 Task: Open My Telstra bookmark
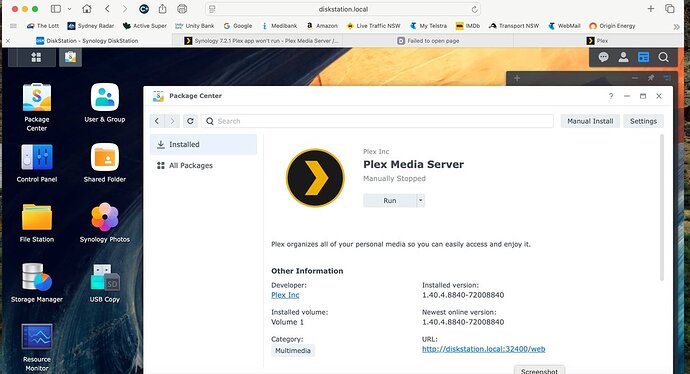pos(428,26)
